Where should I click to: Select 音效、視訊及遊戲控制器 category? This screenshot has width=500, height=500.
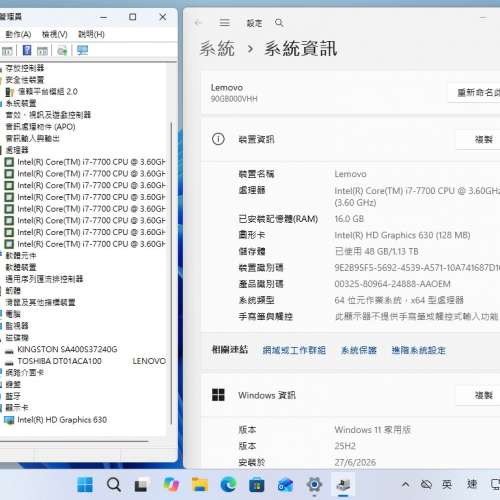[x=48, y=115]
